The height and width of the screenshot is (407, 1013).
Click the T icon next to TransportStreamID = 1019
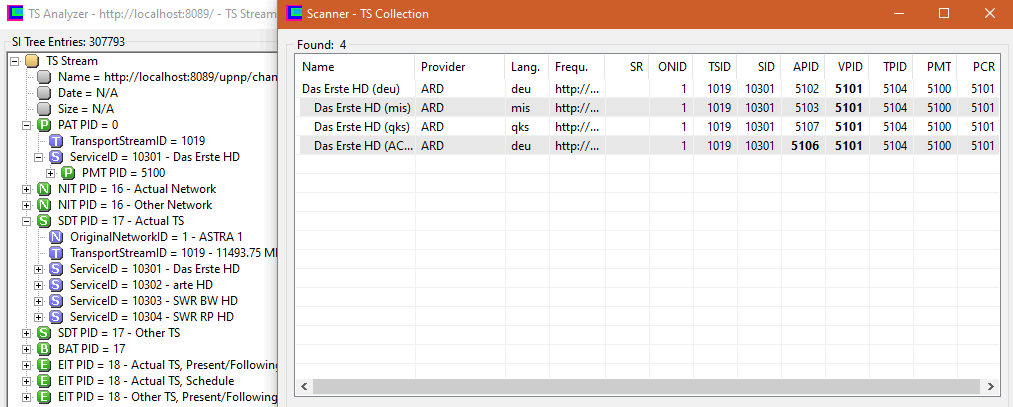(x=56, y=141)
